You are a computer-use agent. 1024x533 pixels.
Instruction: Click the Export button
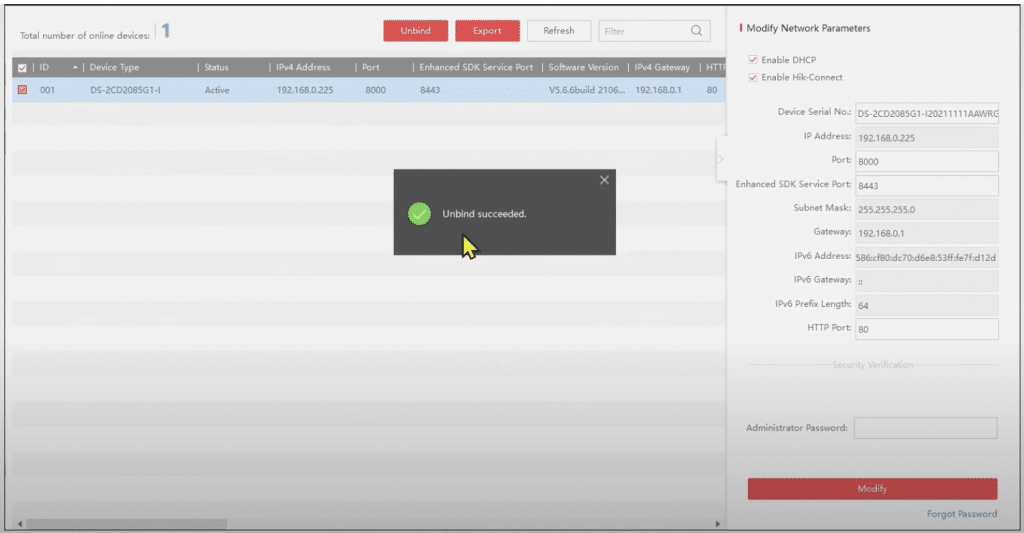tap(487, 31)
